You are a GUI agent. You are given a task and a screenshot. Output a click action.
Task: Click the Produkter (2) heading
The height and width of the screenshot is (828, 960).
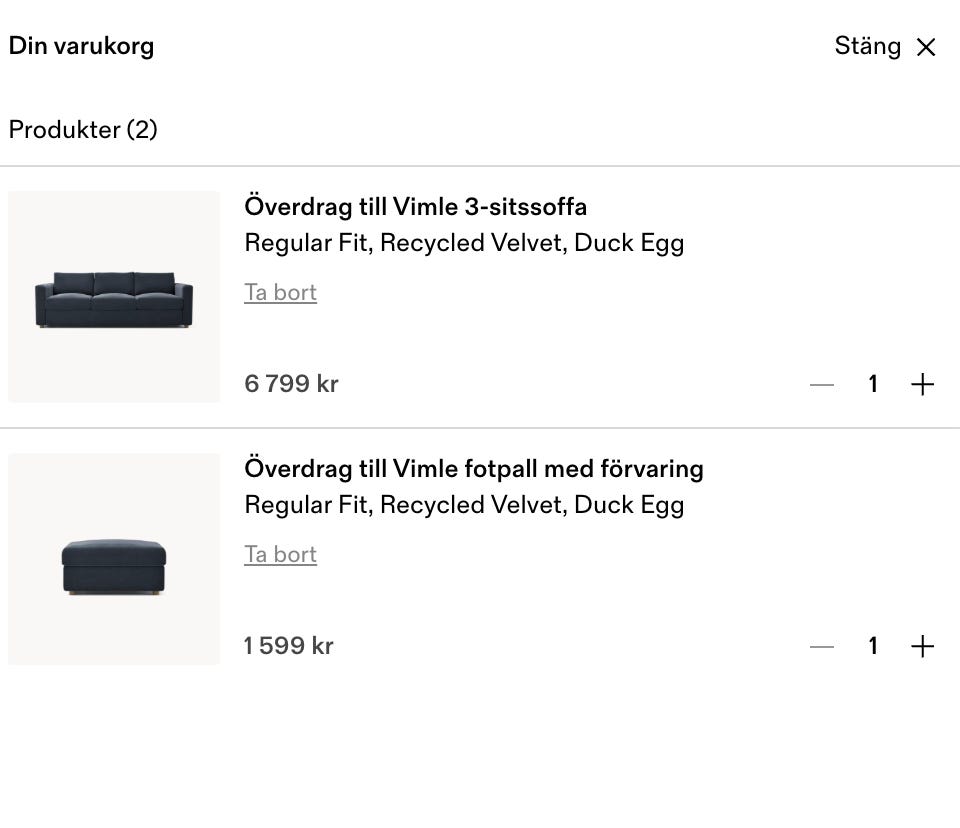(83, 130)
